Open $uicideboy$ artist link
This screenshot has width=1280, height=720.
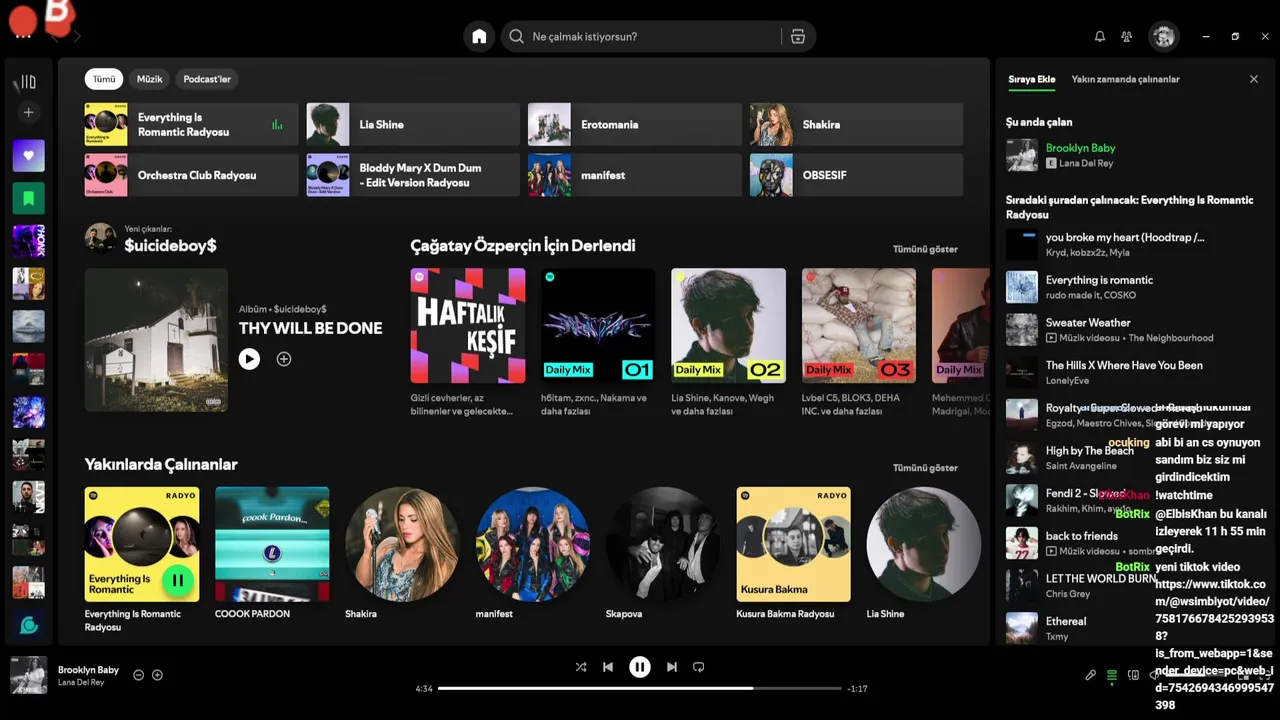click(170, 245)
